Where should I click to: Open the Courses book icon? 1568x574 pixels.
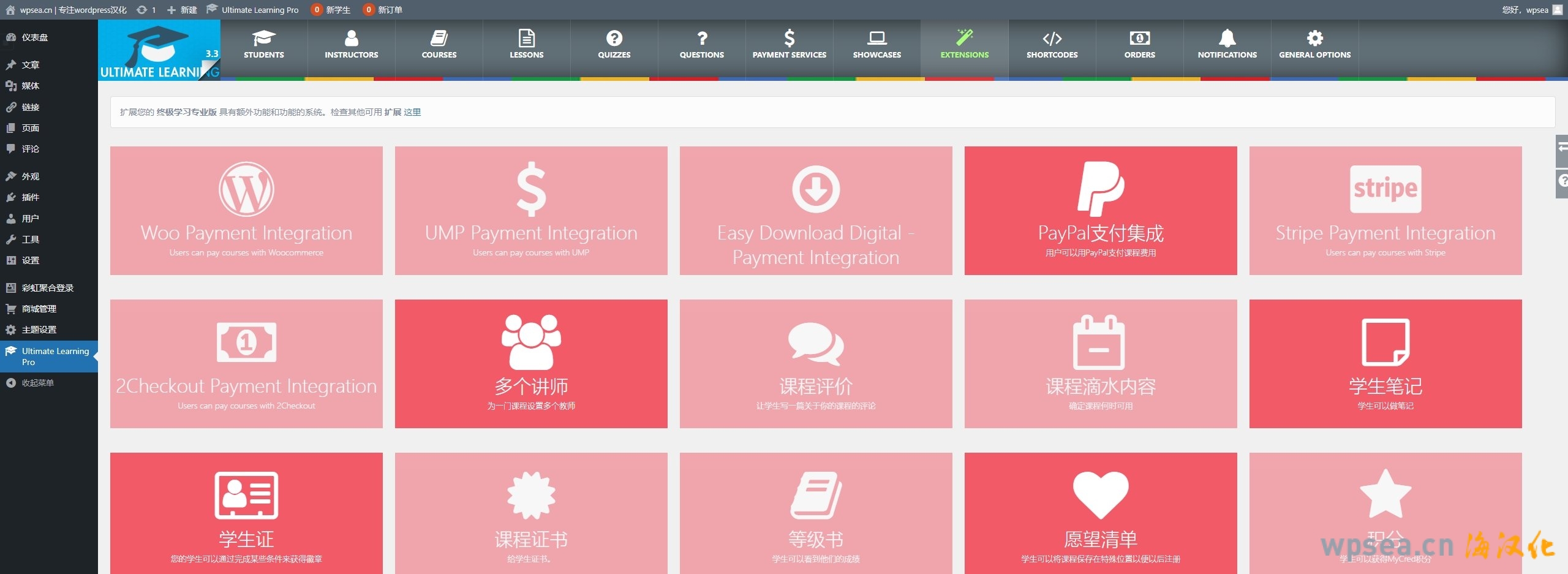(x=439, y=38)
